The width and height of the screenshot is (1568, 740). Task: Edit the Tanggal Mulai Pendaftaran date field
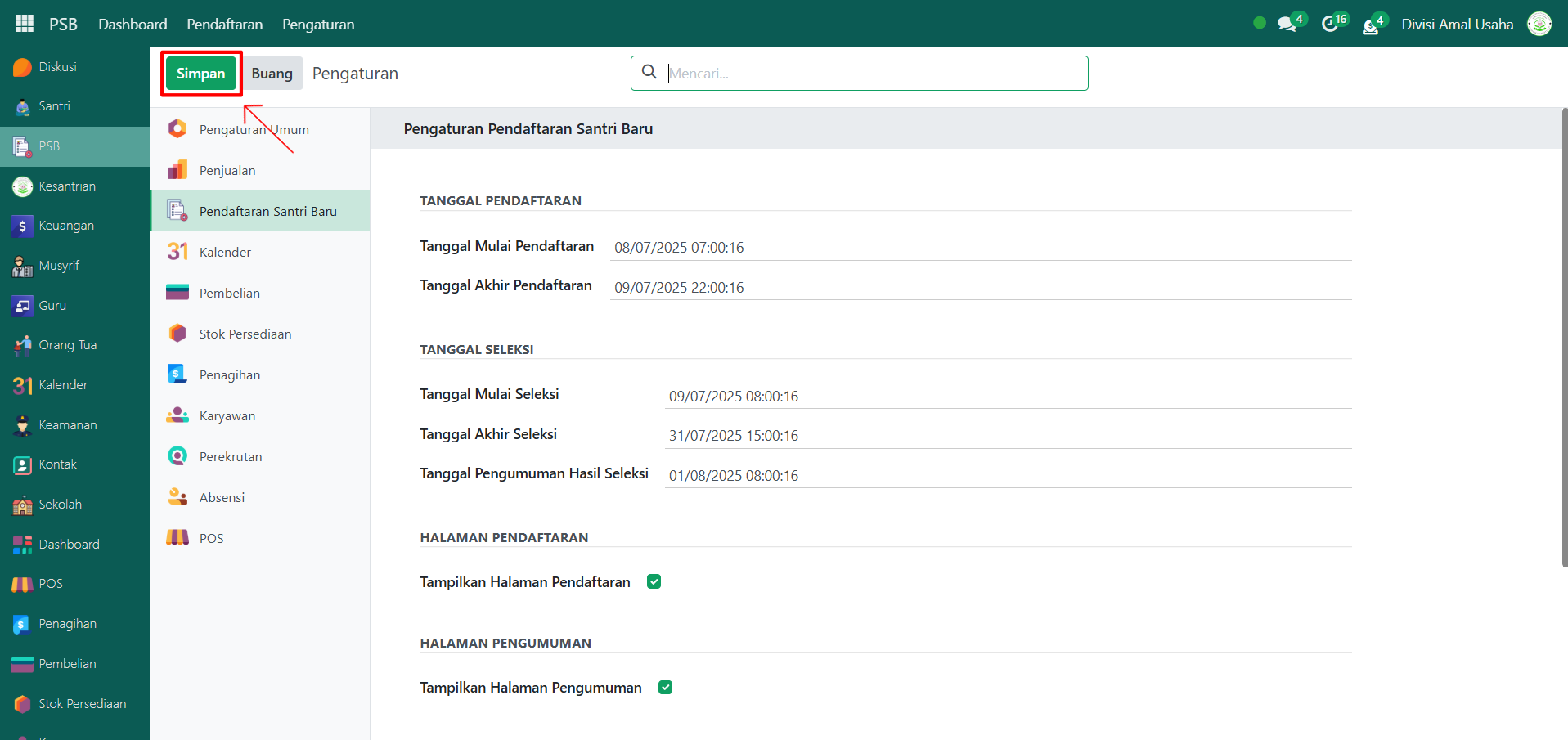pos(980,247)
